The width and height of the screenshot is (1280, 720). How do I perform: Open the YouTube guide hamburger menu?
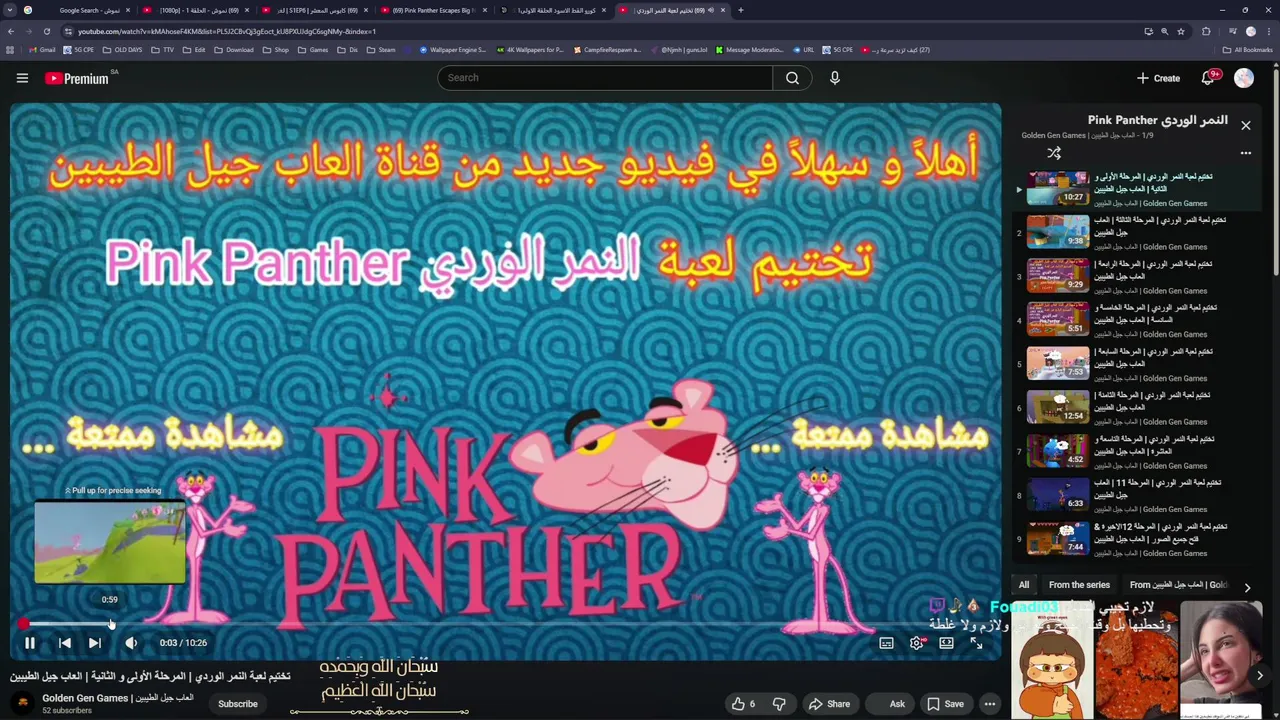pyautogui.click(x=22, y=78)
